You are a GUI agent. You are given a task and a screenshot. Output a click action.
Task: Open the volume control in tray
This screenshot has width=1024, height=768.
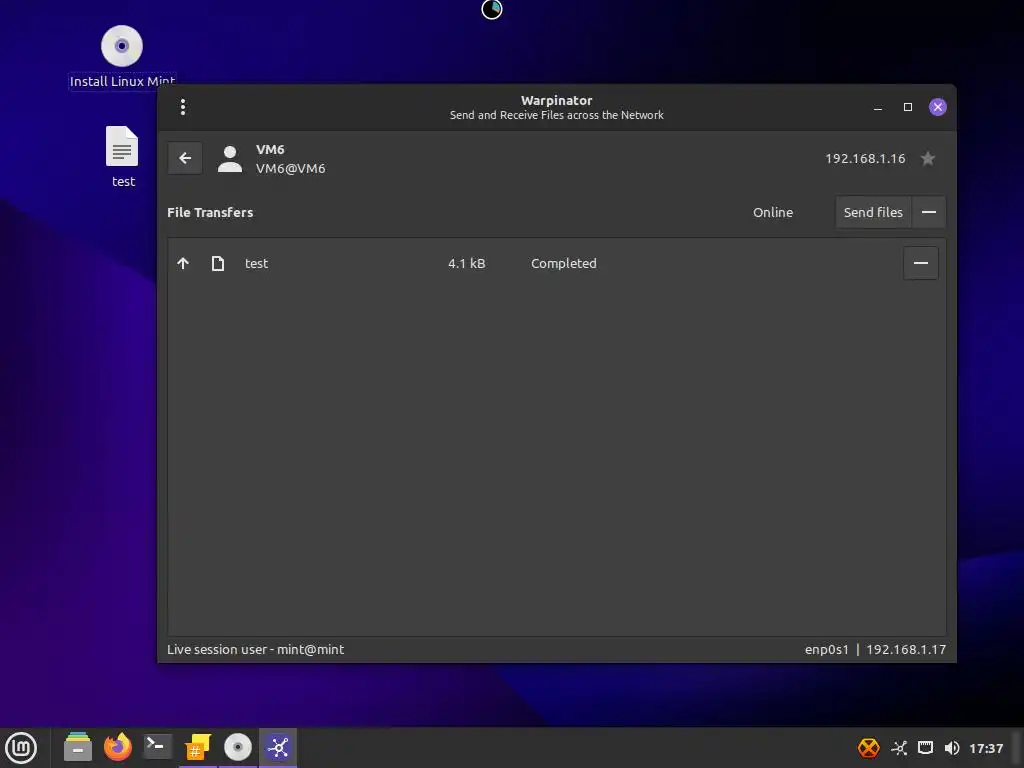[x=952, y=748]
